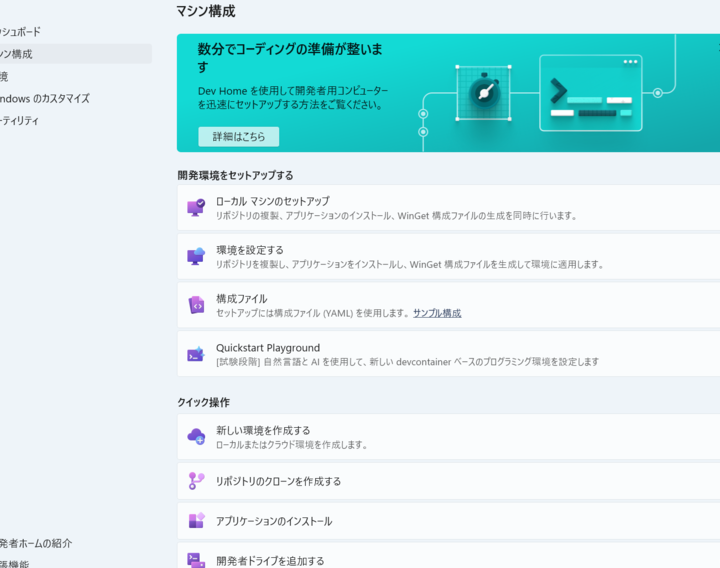Select ユーティリティ in the sidebar
The image size is (720, 568).
(x=20, y=120)
